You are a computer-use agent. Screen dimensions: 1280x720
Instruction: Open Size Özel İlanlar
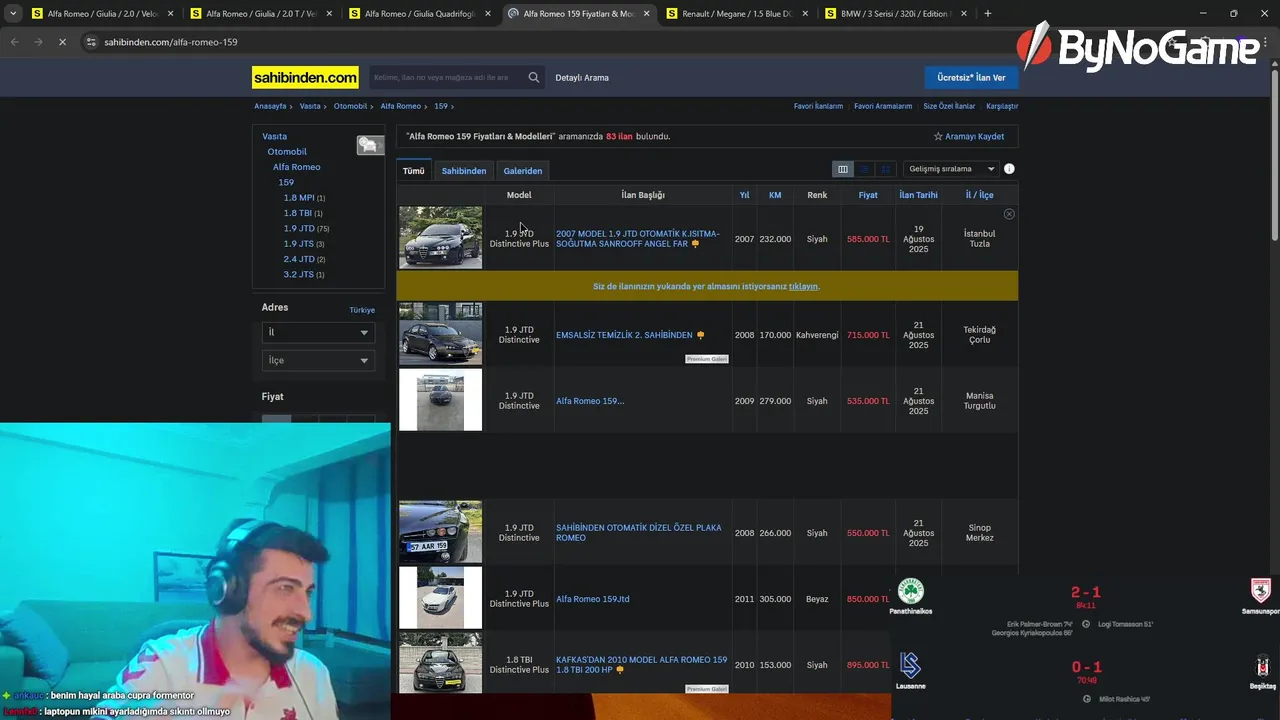point(949,106)
